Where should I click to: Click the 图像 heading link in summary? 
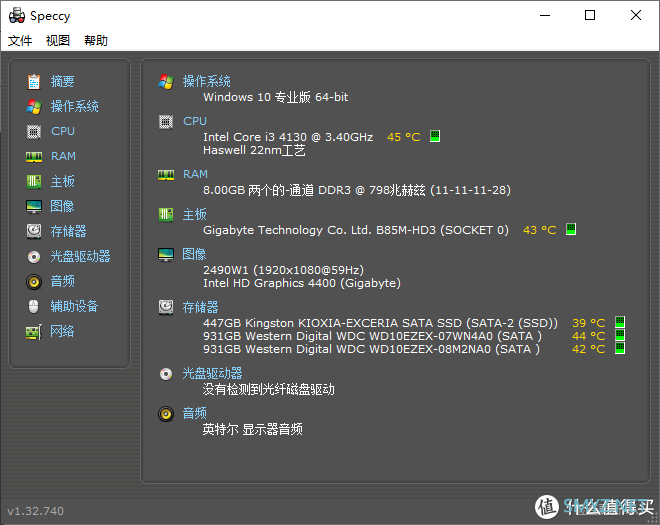coord(194,254)
